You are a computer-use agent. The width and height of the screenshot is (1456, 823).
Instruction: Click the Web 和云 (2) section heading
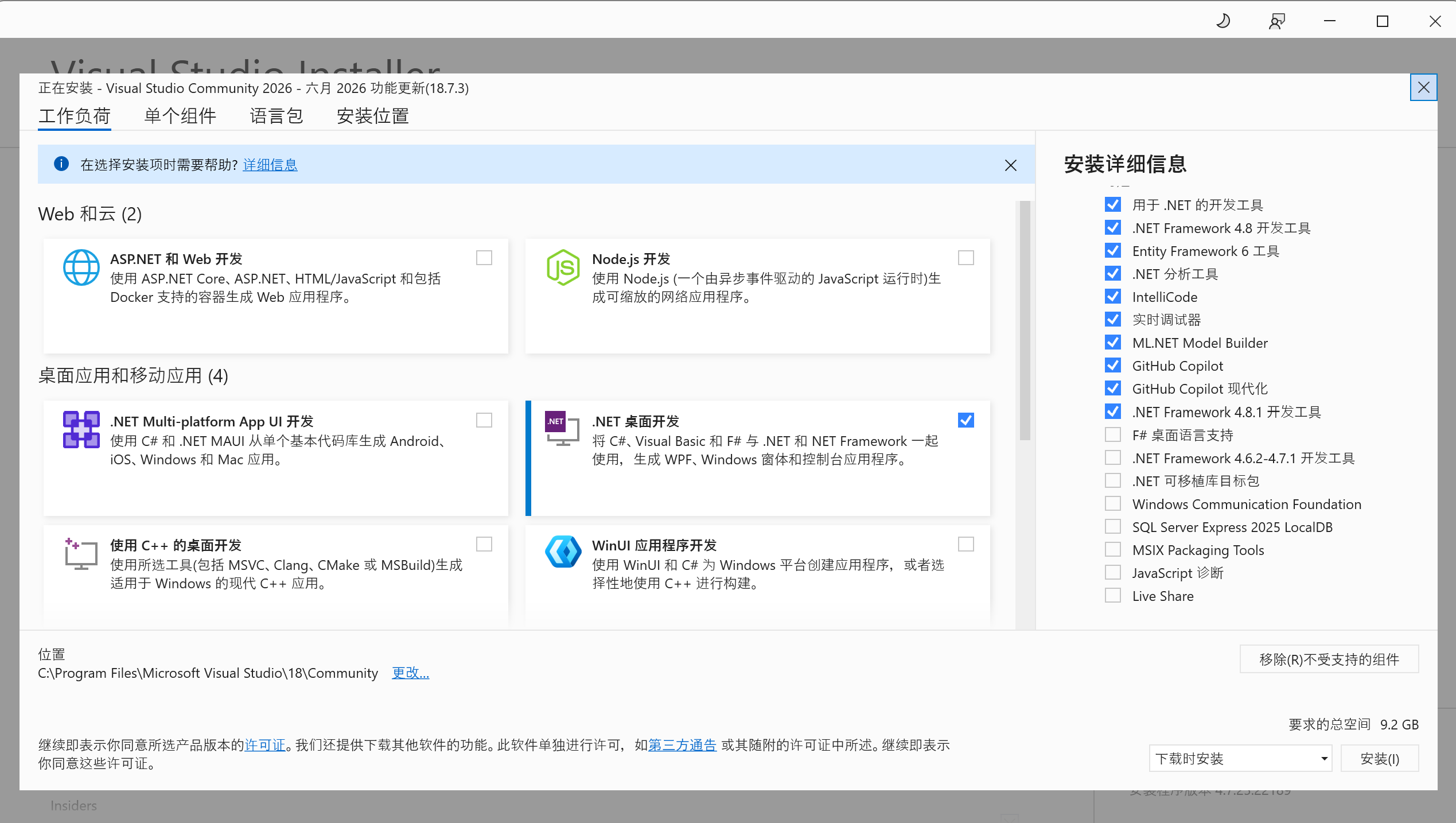pyautogui.click(x=90, y=213)
